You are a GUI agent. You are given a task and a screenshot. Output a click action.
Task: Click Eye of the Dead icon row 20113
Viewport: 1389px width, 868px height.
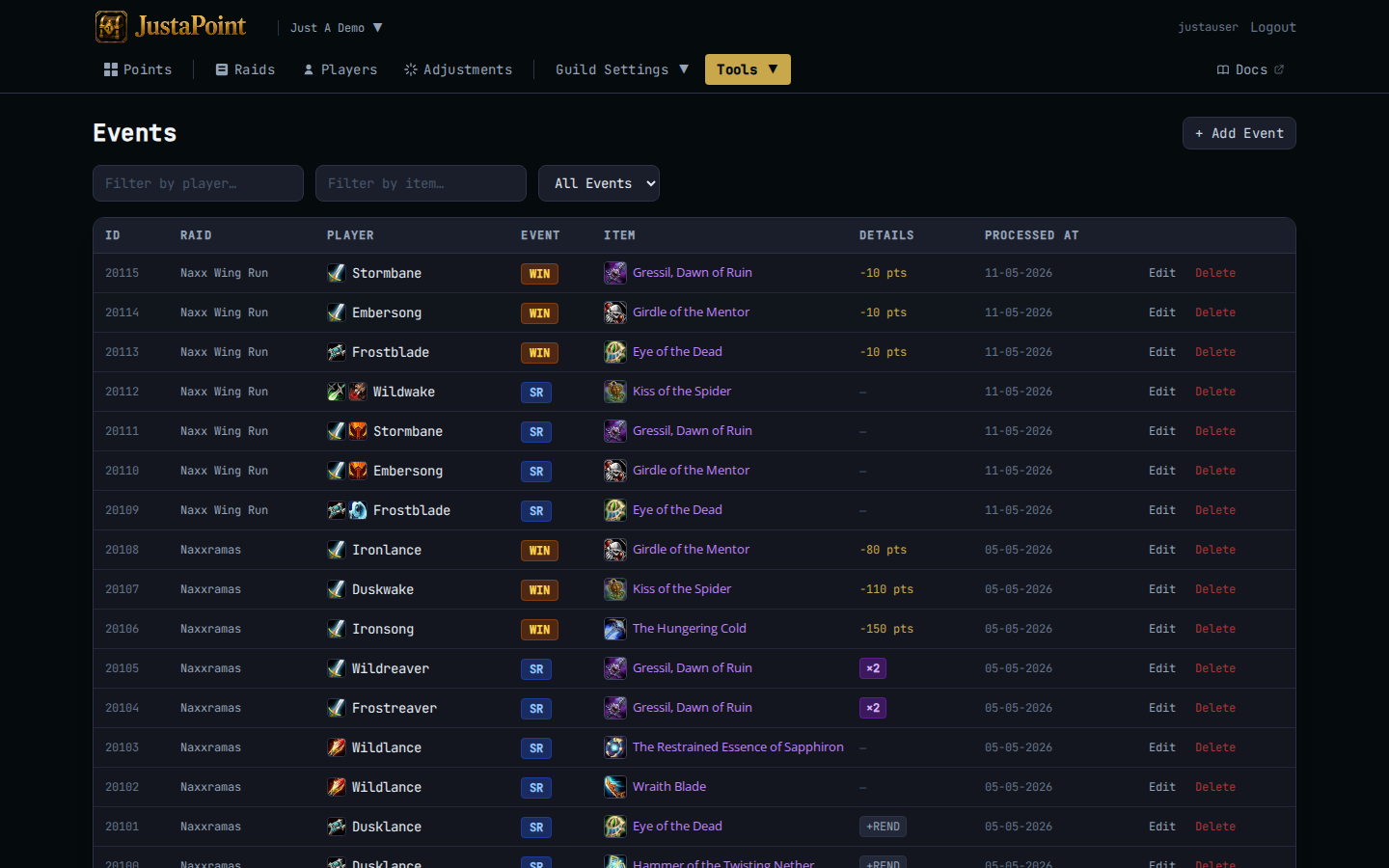615,352
